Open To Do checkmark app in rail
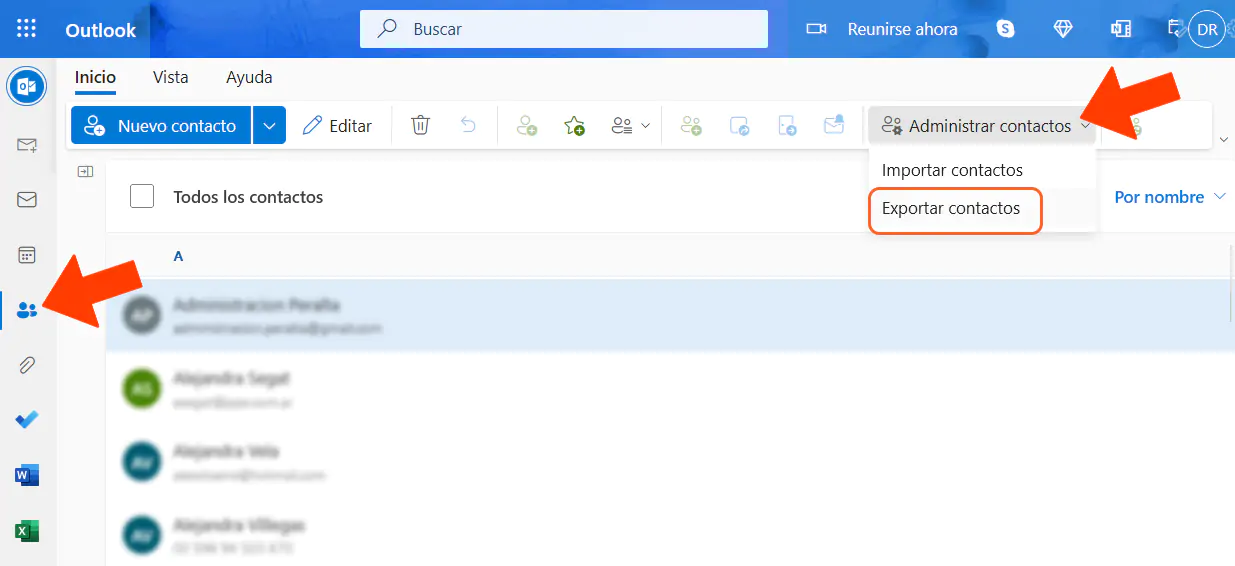The width and height of the screenshot is (1235, 566). 27,420
